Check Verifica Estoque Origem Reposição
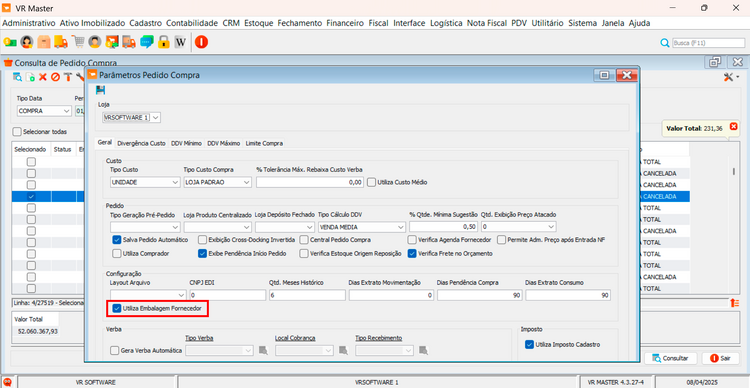Screen dimensions: 750x388 (304, 254)
